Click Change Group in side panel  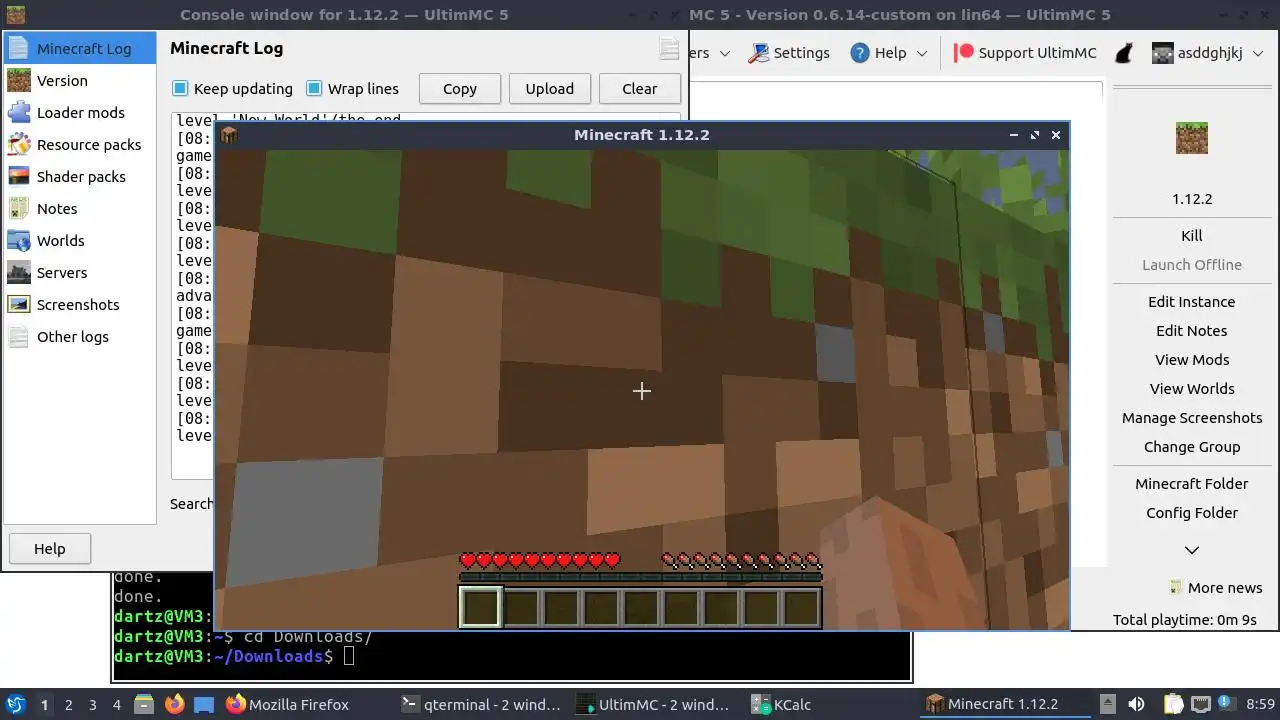(x=1192, y=447)
